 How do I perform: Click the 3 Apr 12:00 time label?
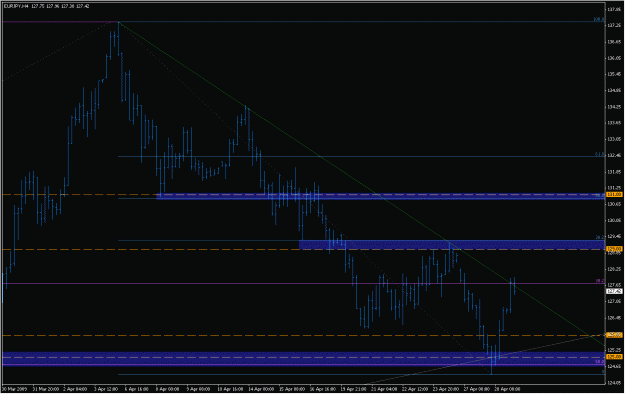click(106, 389)
